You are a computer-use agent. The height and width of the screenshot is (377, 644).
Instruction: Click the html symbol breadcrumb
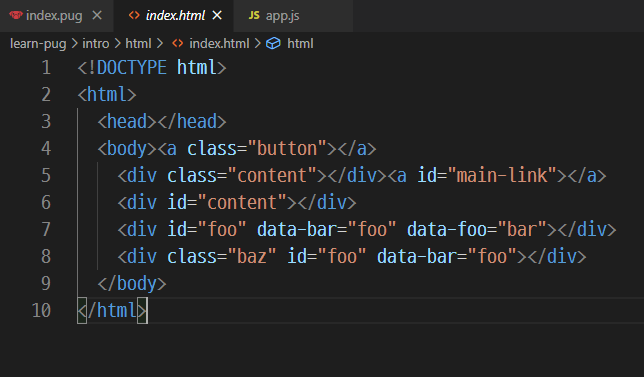pyautogui.click(x=300, y=44)
